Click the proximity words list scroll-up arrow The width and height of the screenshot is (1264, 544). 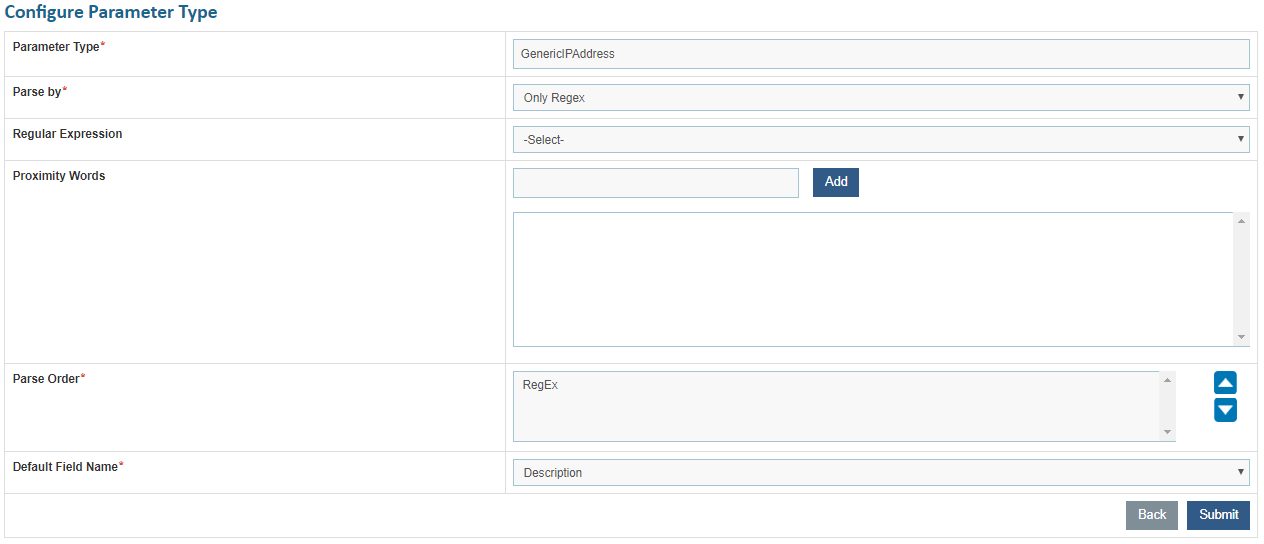point(1241,221)
